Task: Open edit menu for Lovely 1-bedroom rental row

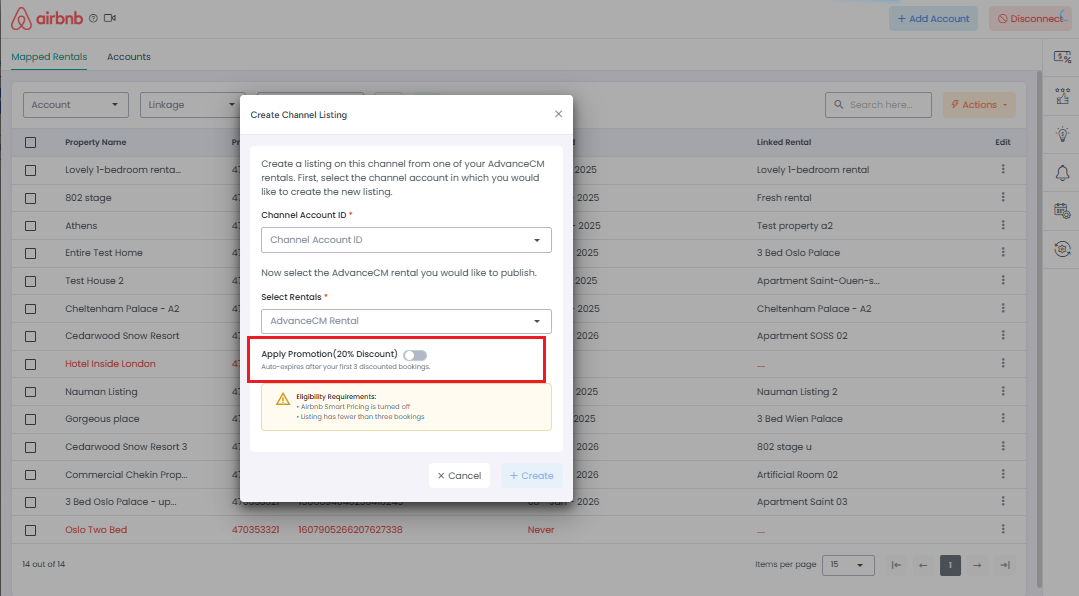Action: [x=1003, y=169]
